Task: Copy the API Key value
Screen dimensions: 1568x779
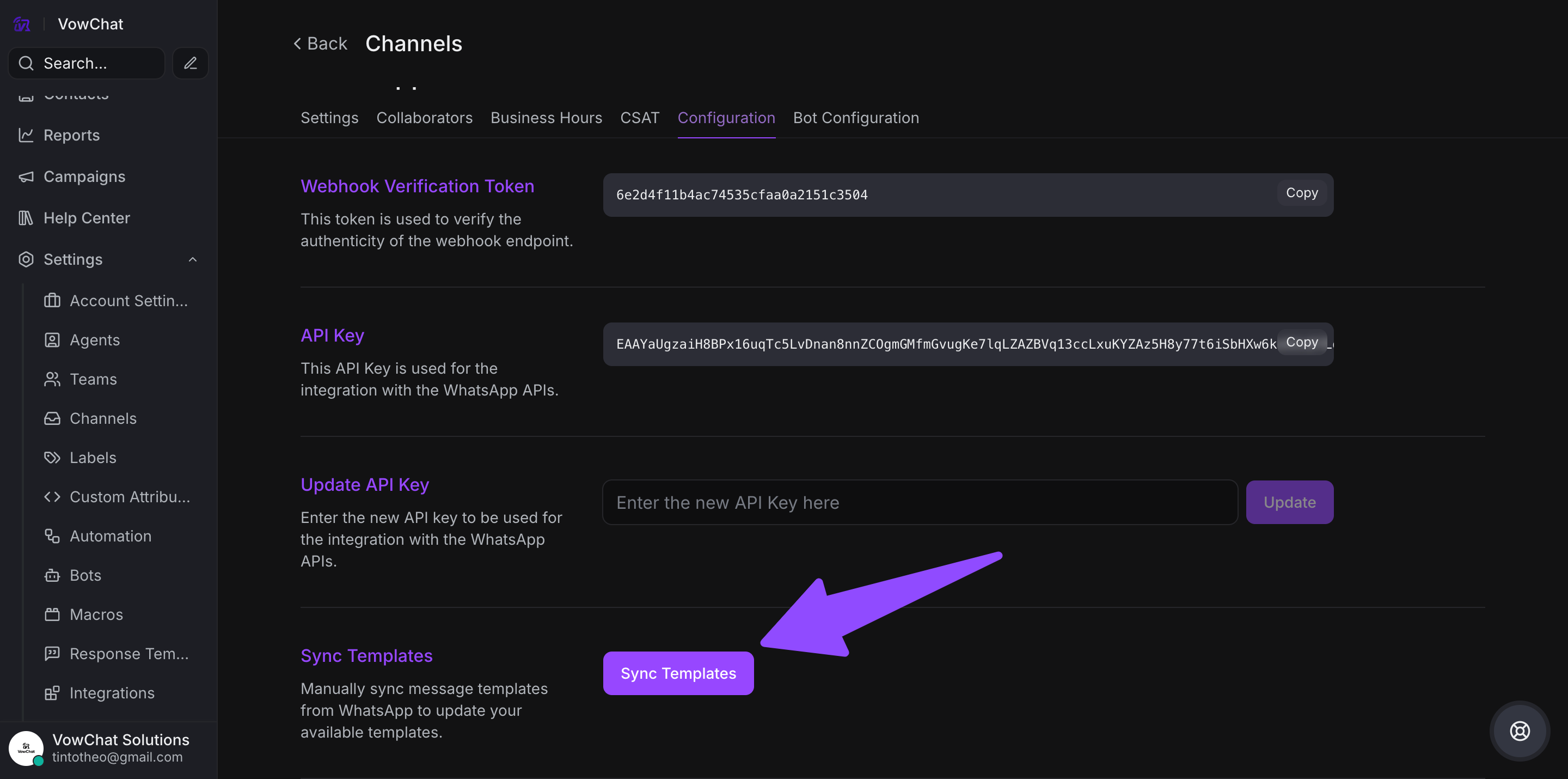Action: click(1301, 342)
